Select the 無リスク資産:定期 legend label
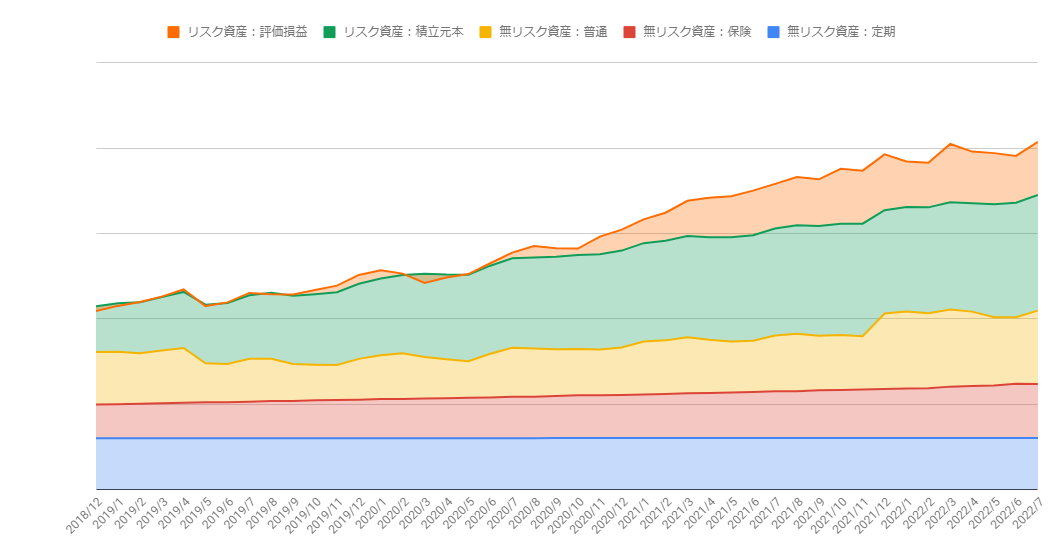 (841, 32)
